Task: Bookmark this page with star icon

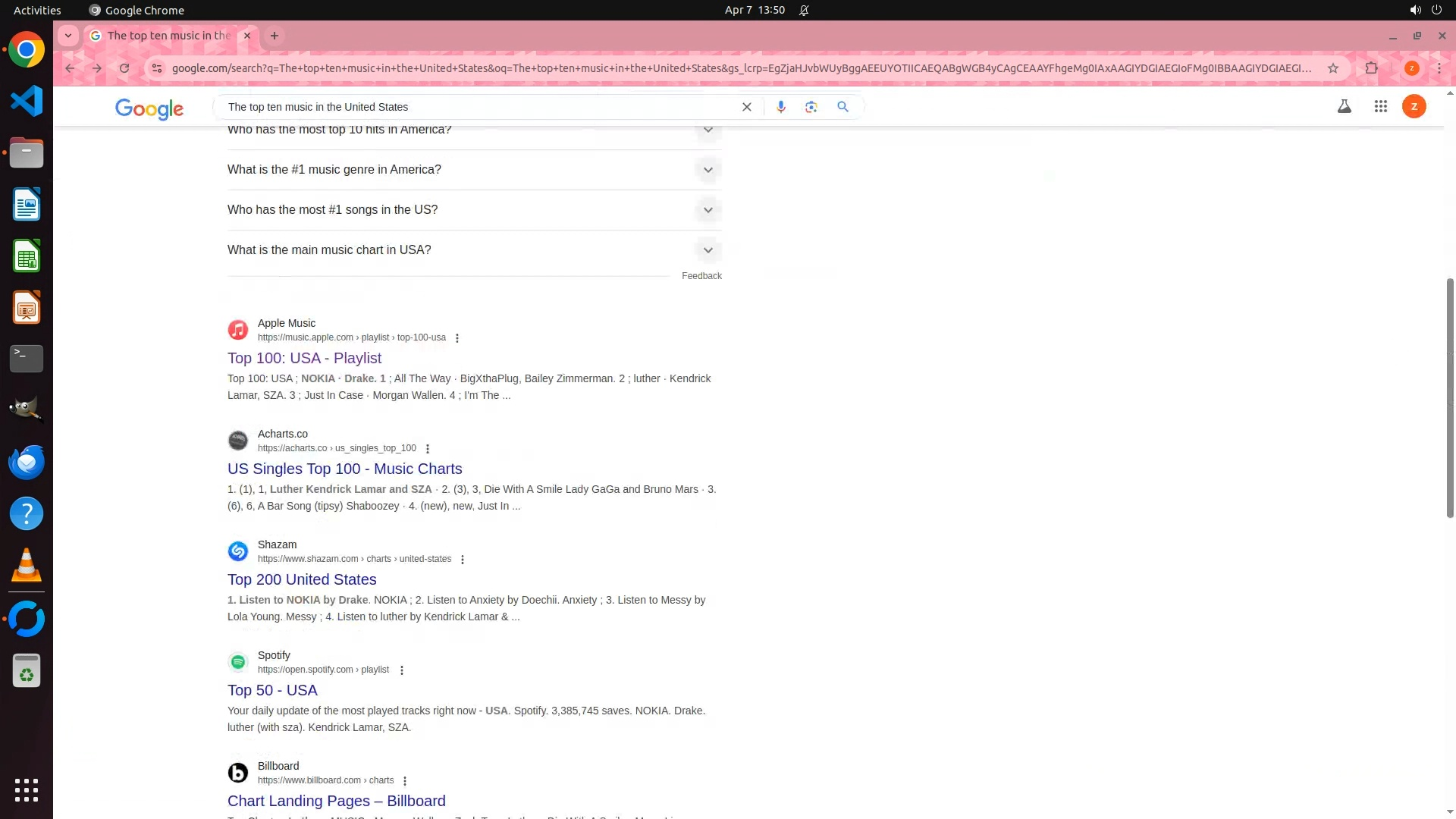Action: pyautogui.click(x=1332, y=68)
